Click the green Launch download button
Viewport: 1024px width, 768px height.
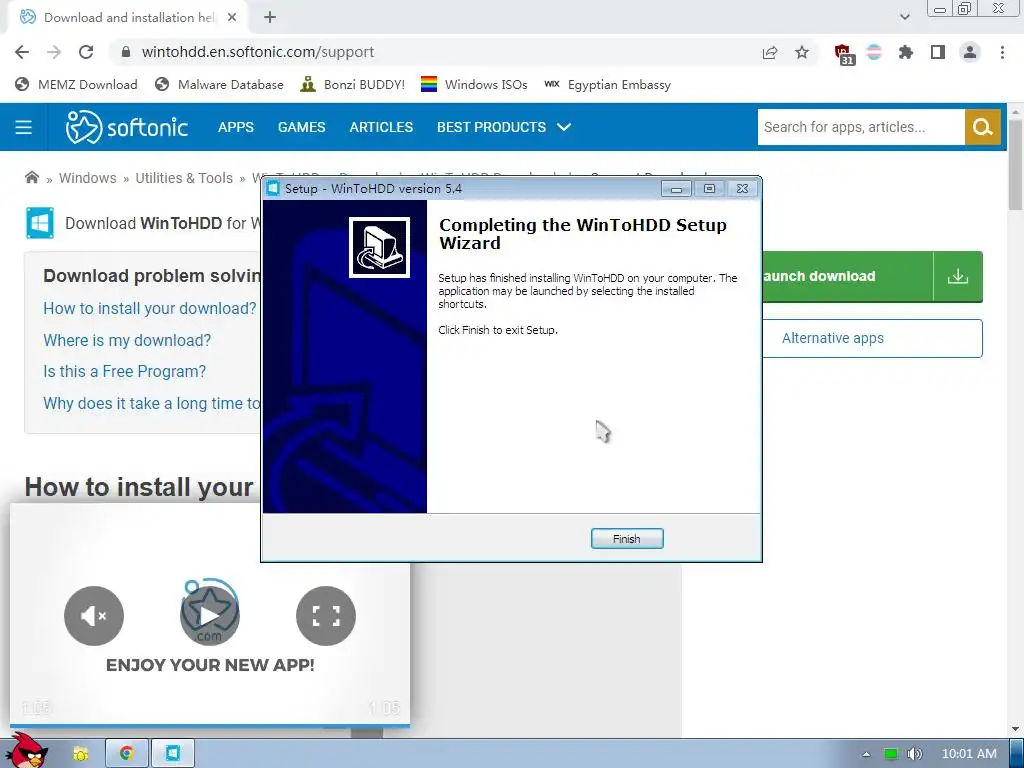[x=848, y=276]
